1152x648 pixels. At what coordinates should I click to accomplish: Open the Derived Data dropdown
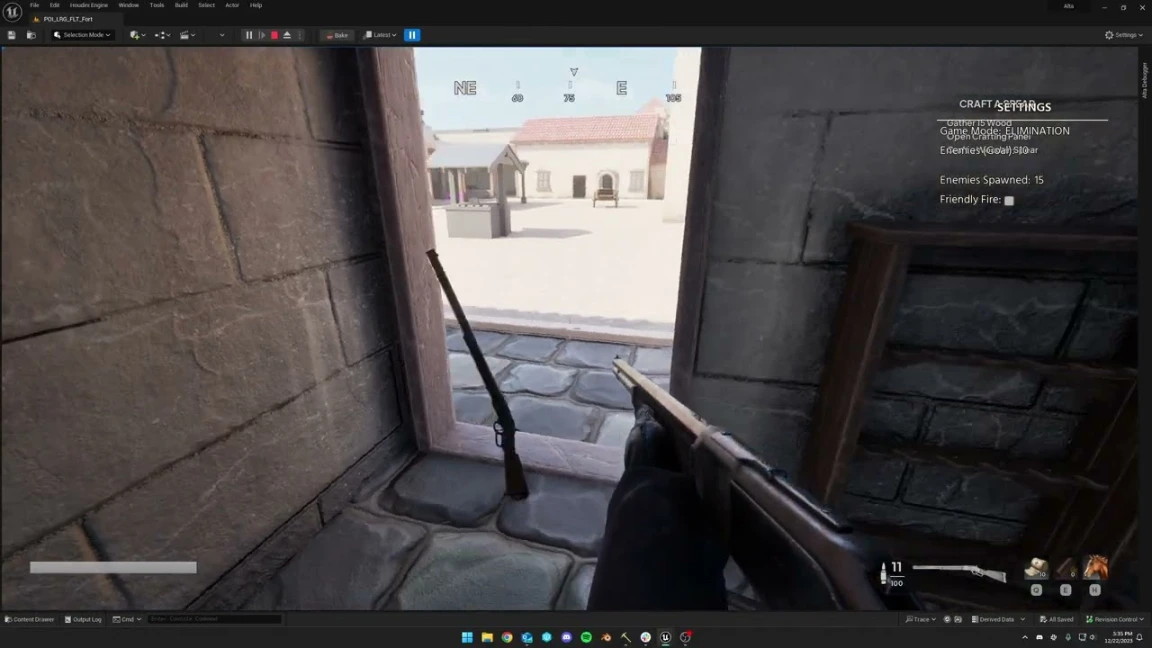pyautogui.click(x=997, y=619)
